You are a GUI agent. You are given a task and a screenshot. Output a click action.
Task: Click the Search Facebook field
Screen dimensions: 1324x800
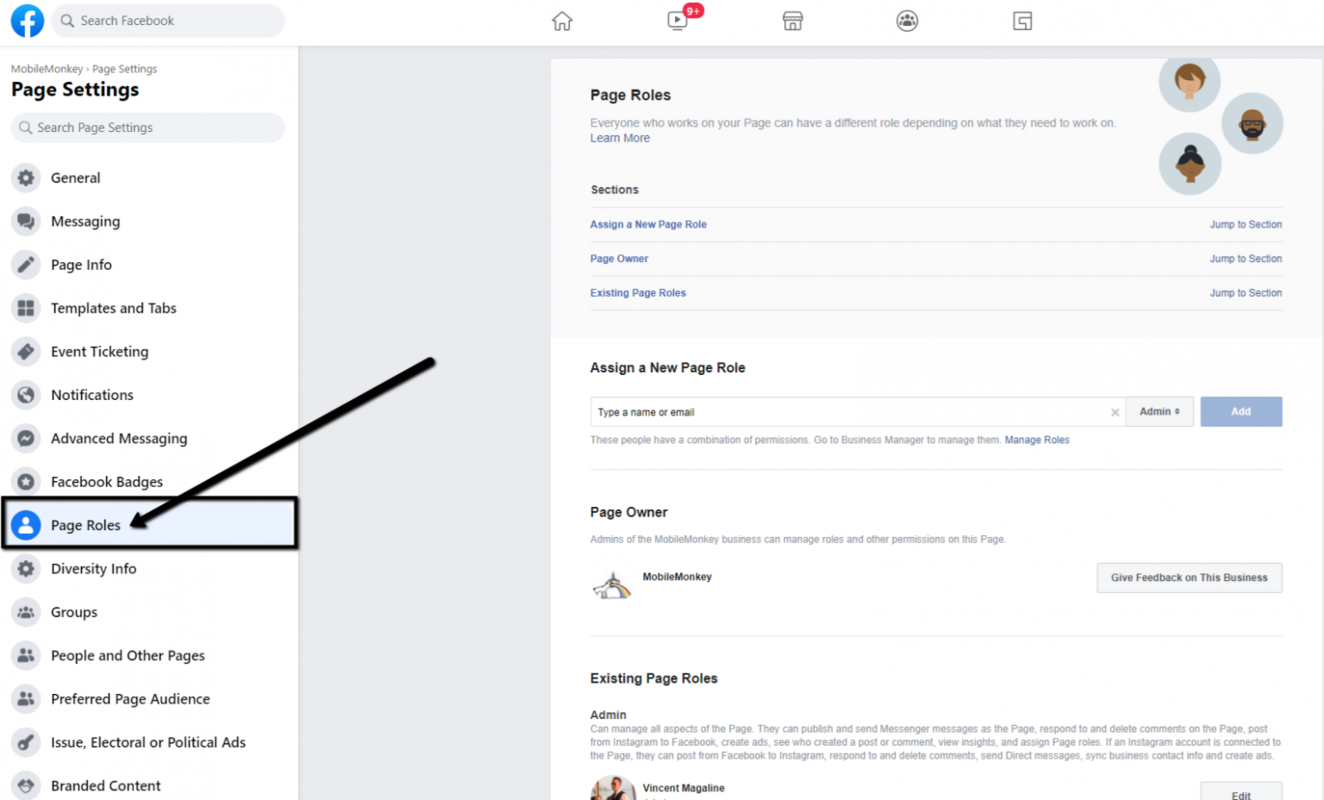(168, 21)
